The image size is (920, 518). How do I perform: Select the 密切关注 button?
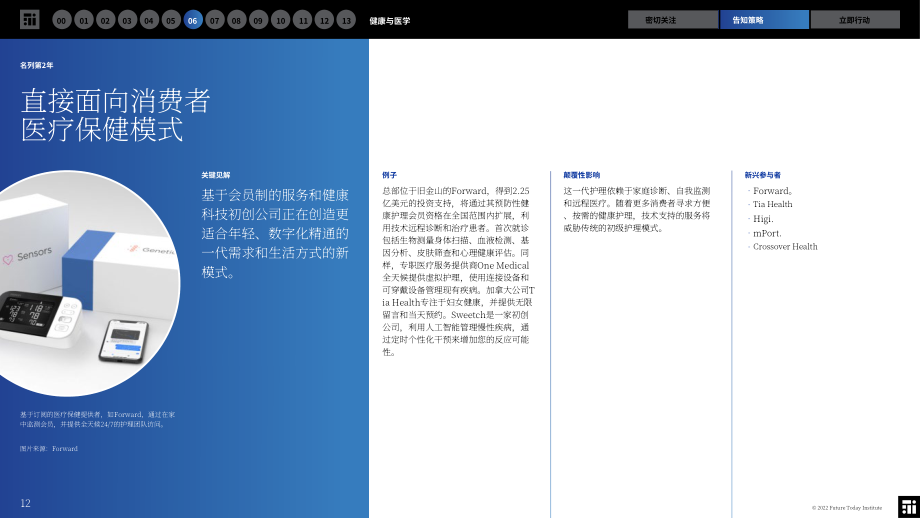[x=672, y=19]
